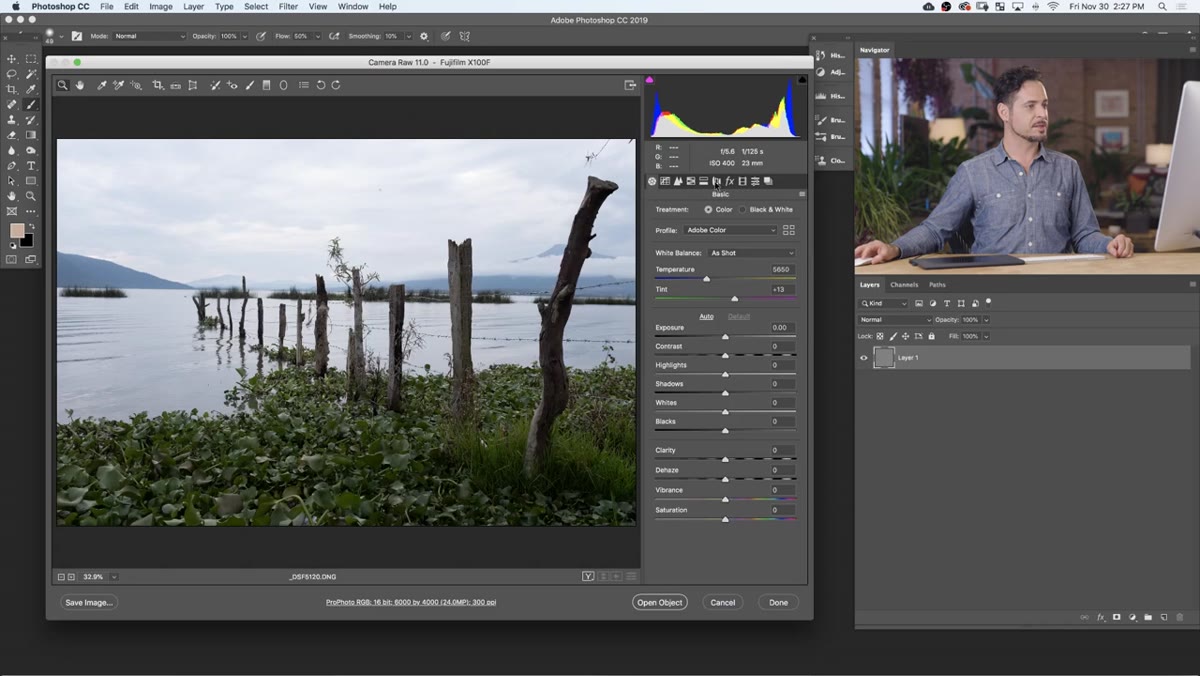Image resolution: width=1200 pixels, height=676 pixels.
Task: Open the brush Mode dropdown showing Normal
Action: [x=149, y=36]
